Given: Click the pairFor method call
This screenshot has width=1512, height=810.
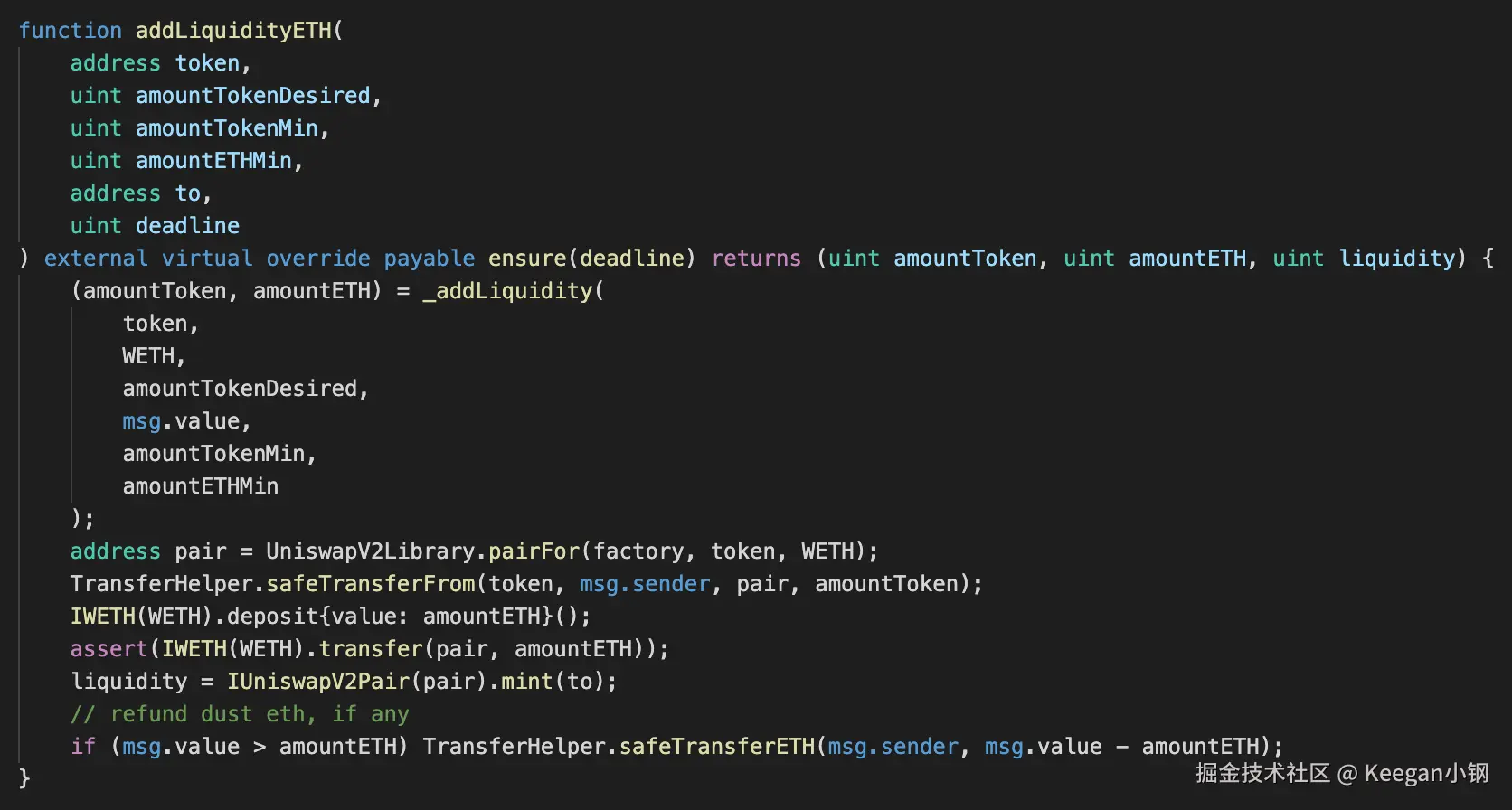Looking at the screenshot, I should (534, 551).
